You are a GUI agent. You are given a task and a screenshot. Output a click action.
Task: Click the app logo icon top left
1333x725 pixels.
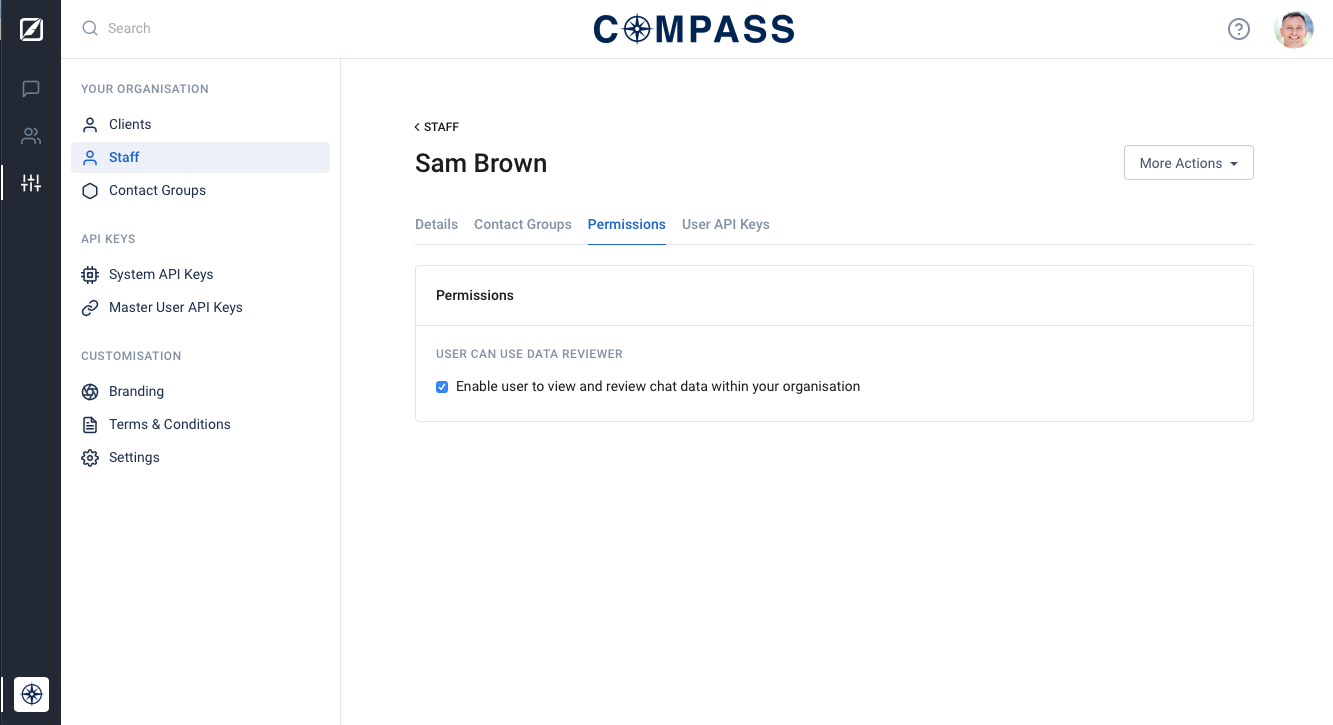(30, 29)
